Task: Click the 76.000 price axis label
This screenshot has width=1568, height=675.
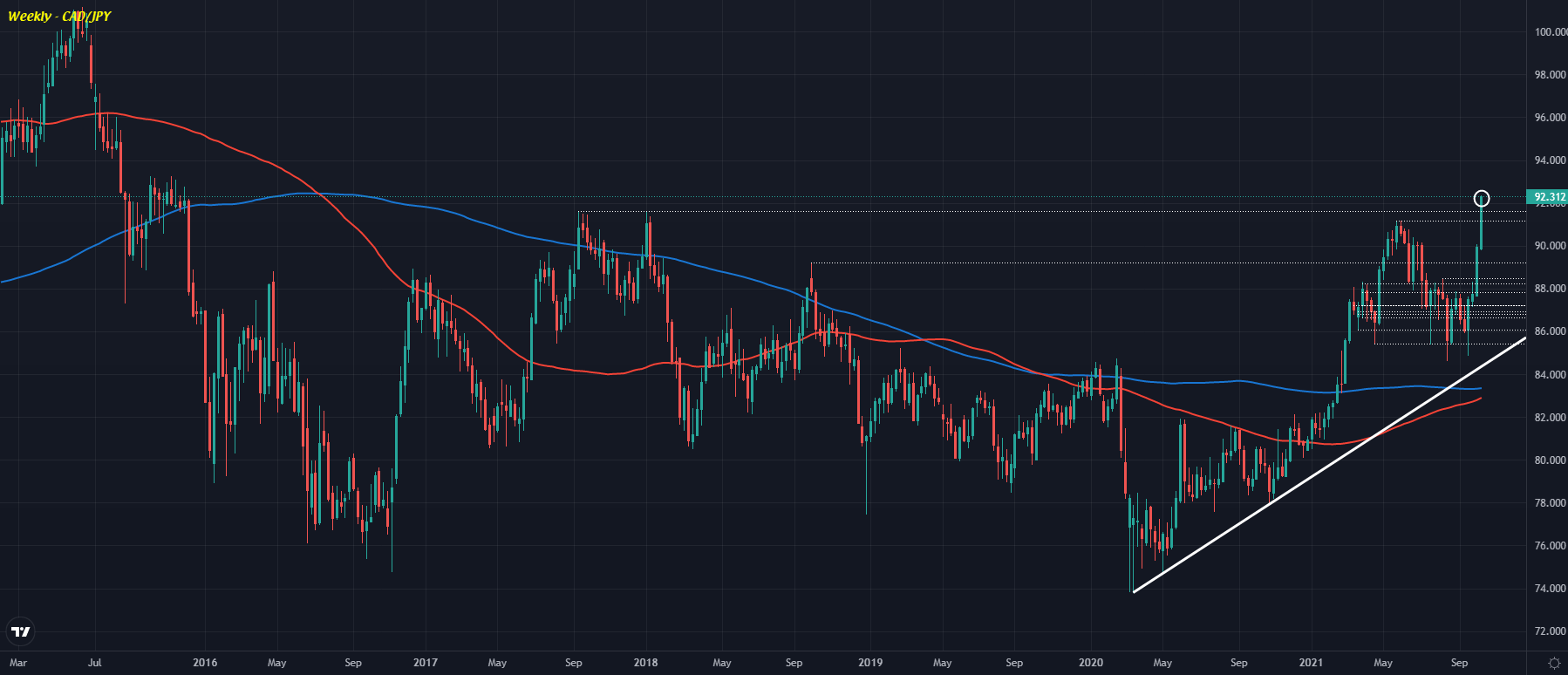Action: point(1551,546)
